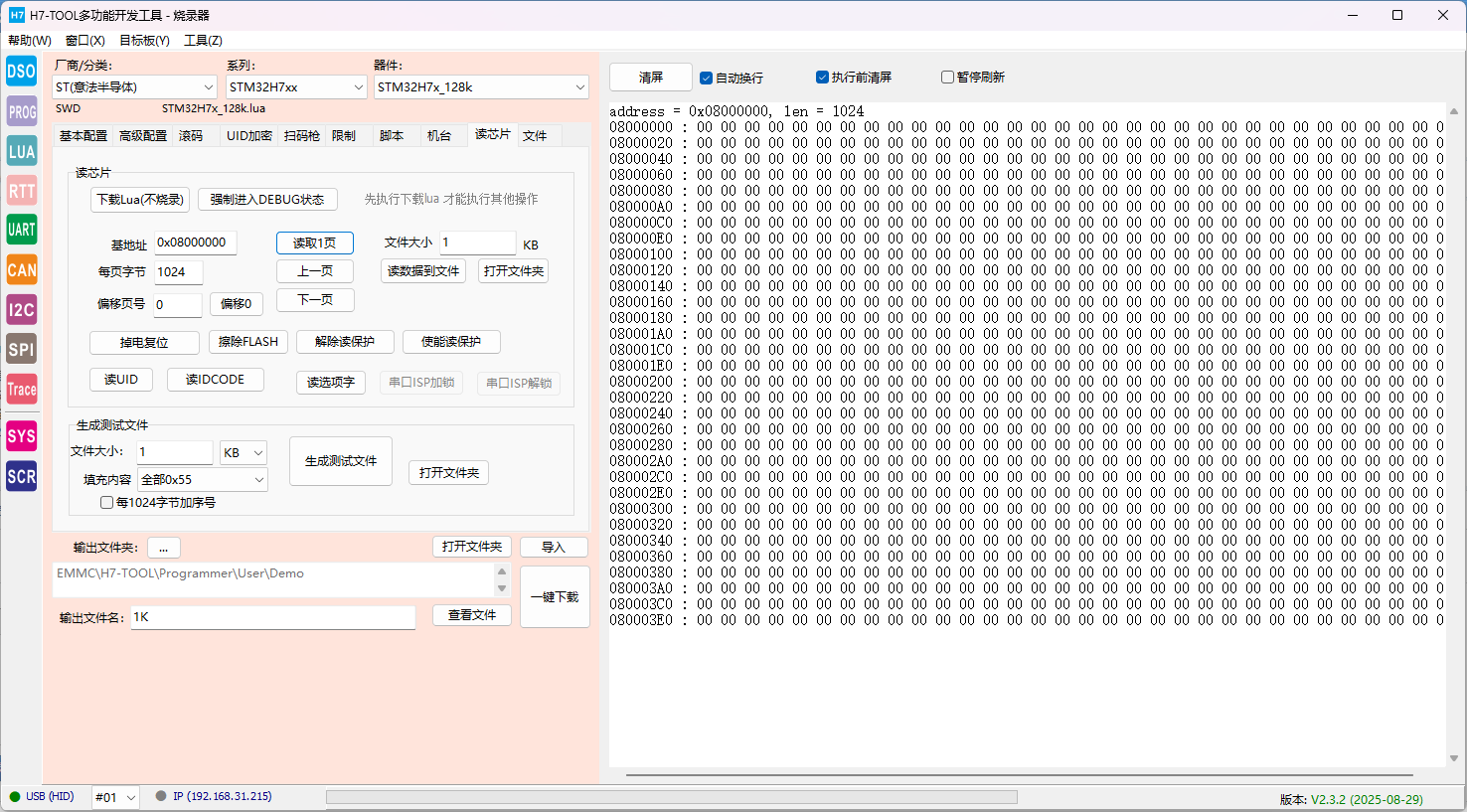The image size is (1467, 812).
Task: Click the 读UID button
Action: (x=121, y=380)
